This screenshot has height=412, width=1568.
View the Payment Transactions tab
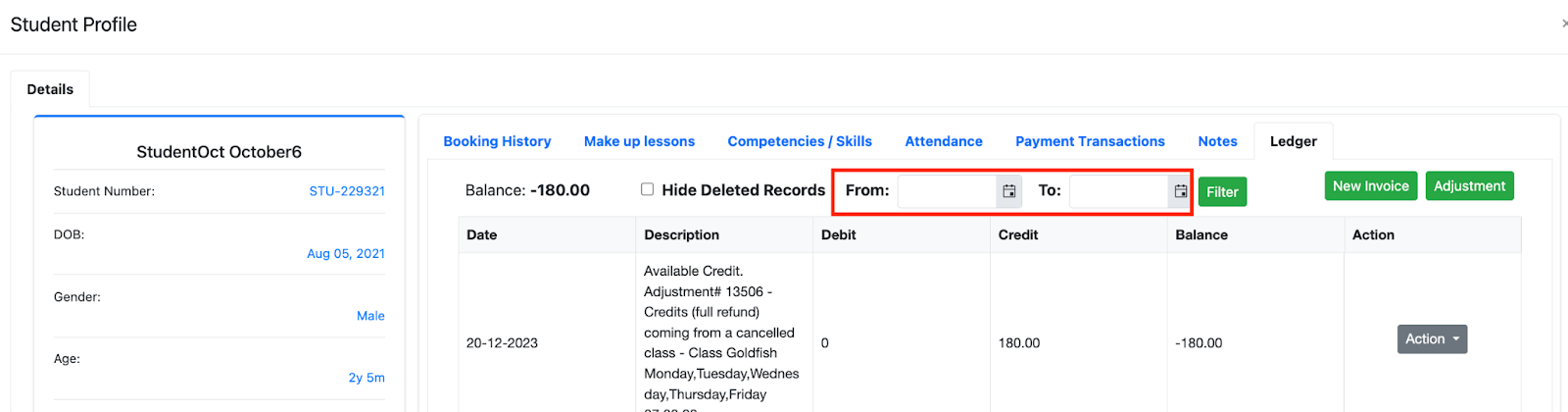click(x=1090, y=141)
